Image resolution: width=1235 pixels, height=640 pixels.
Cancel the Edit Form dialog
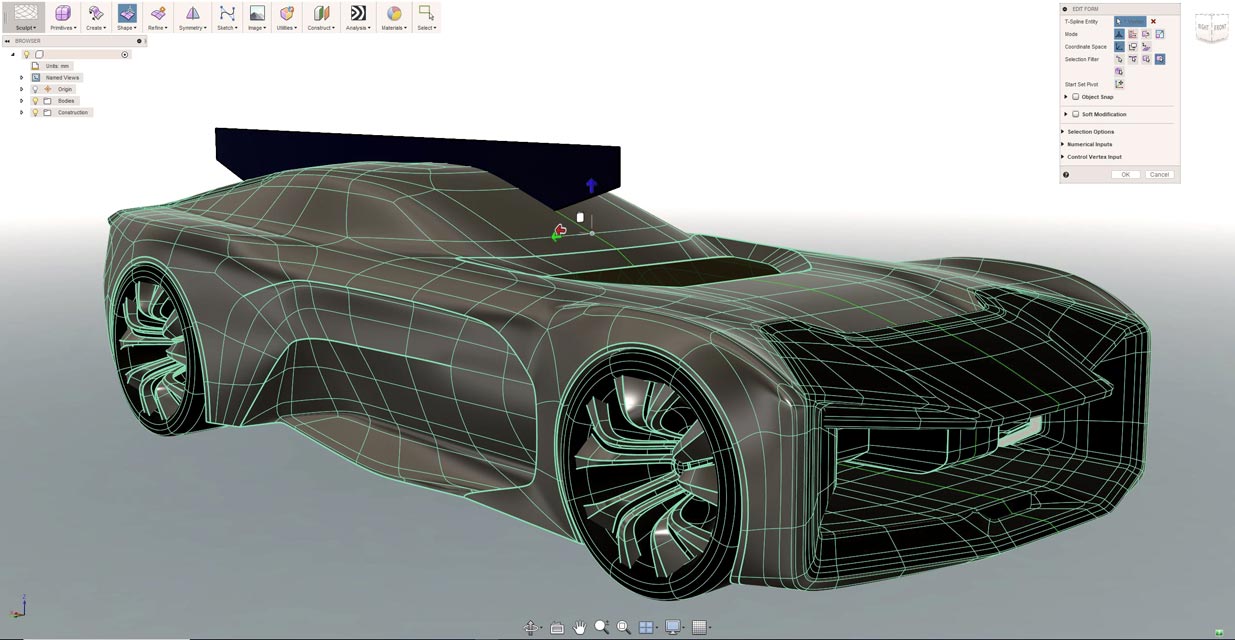1159,174
